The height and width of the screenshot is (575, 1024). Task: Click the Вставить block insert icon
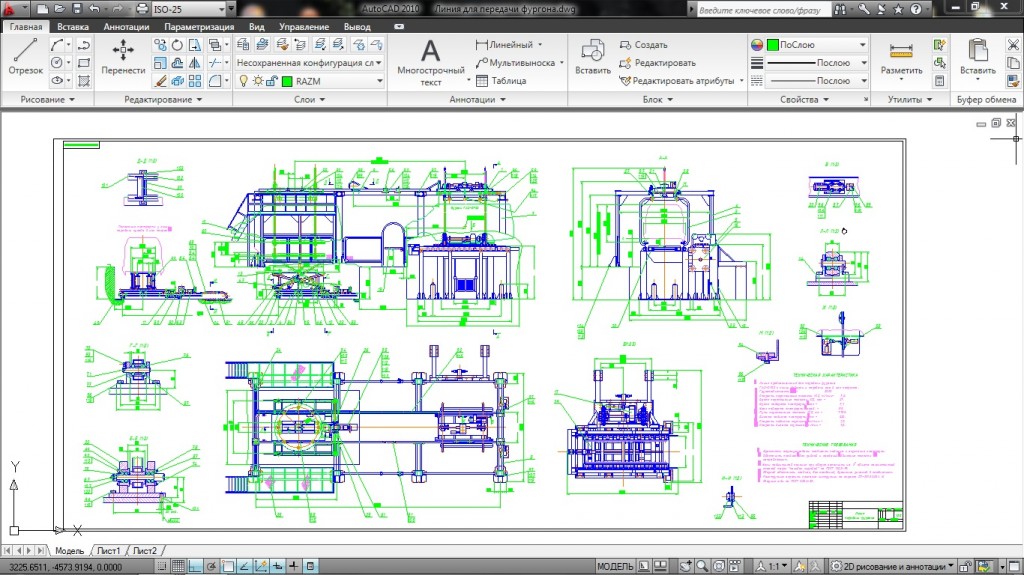click(593, 58)
